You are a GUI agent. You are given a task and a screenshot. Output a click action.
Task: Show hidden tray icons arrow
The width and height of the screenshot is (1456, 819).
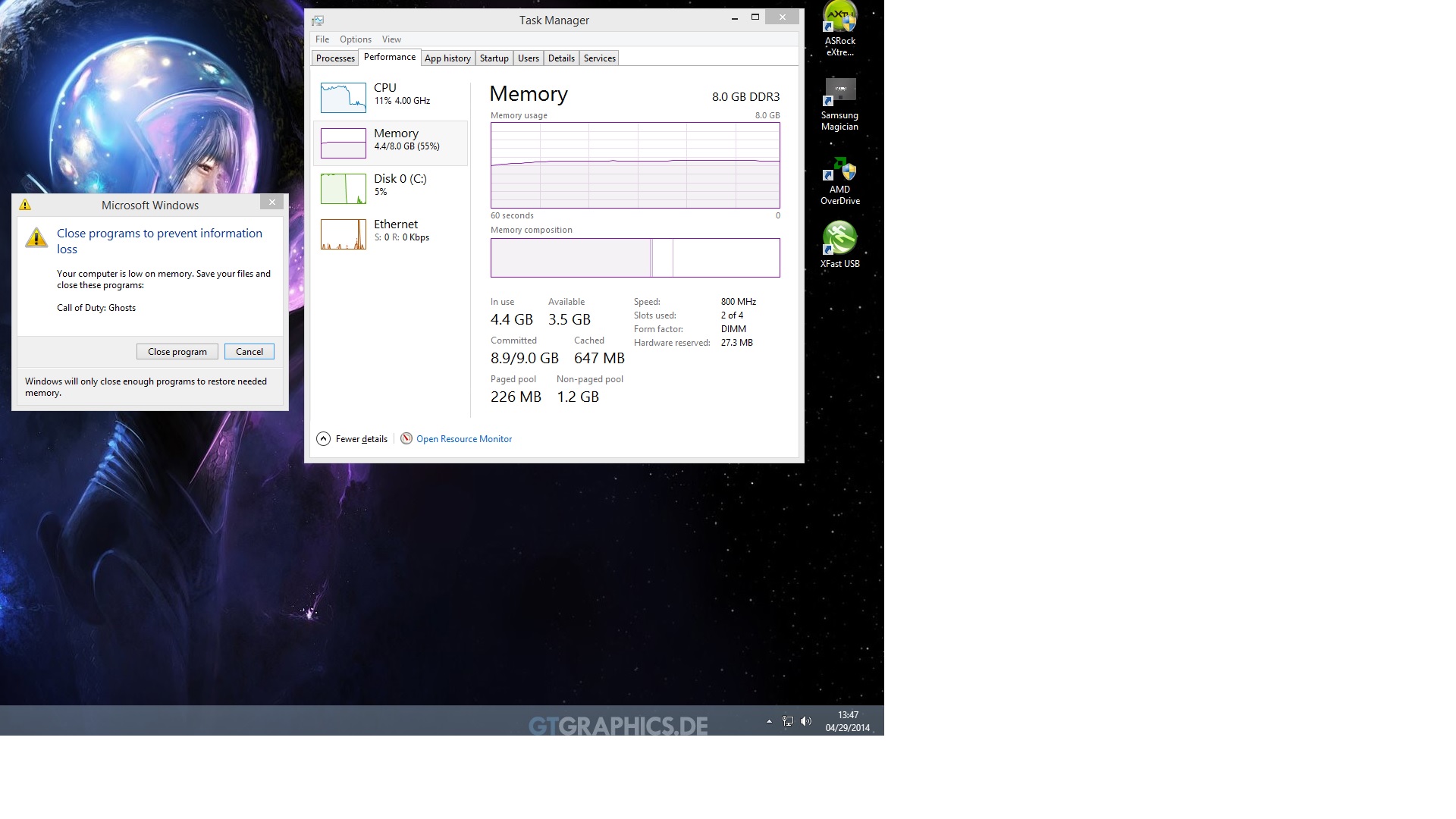769,721
